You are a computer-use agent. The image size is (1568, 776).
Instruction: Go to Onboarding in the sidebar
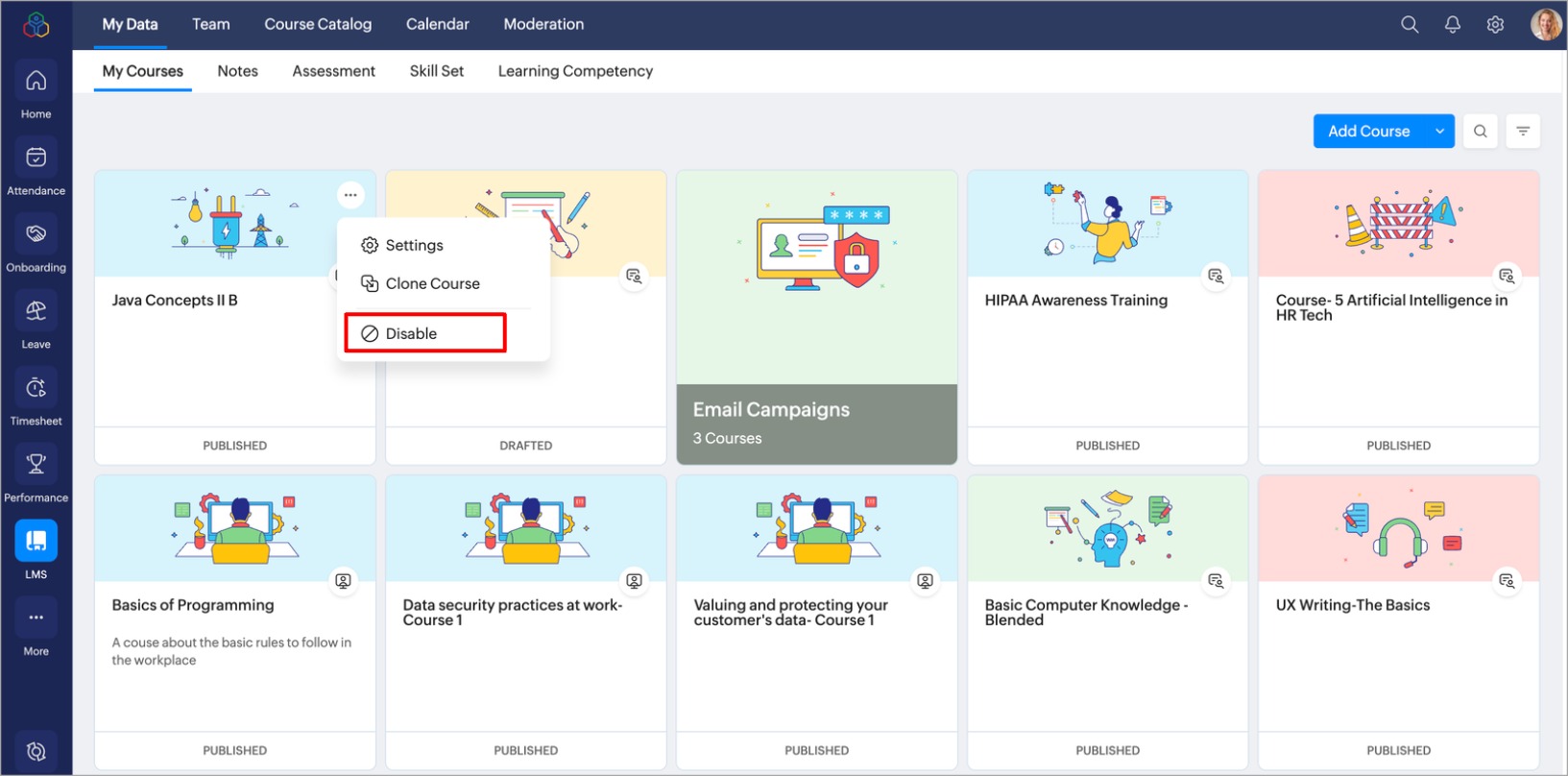tap(36, 234)
